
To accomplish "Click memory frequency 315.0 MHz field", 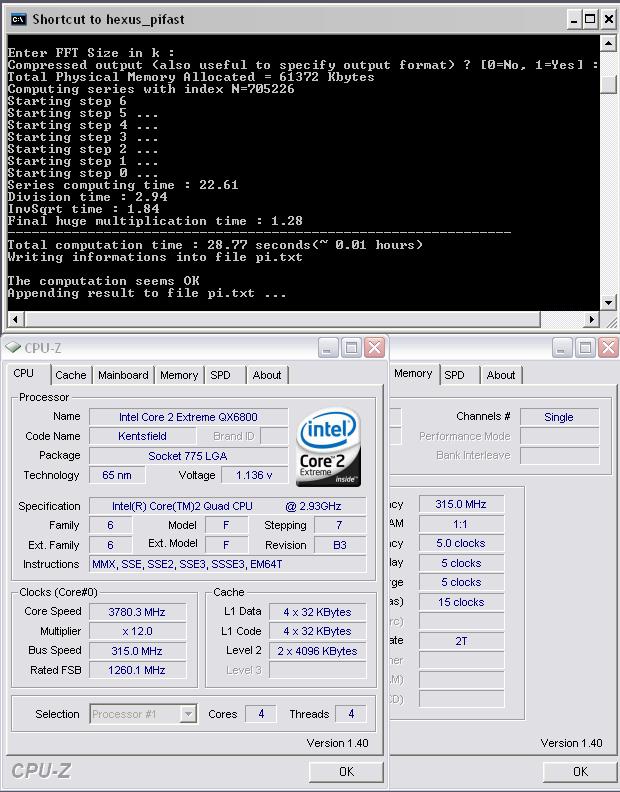I will [461, 504].
